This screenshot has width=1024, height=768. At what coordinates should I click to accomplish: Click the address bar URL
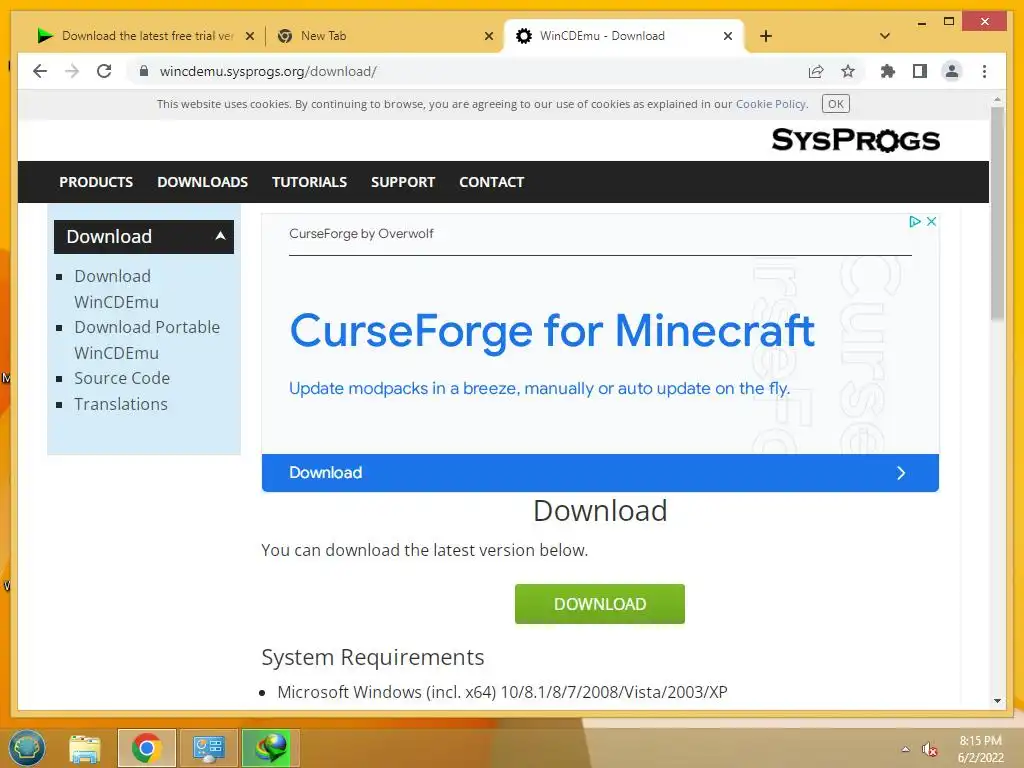coord(268,71)
